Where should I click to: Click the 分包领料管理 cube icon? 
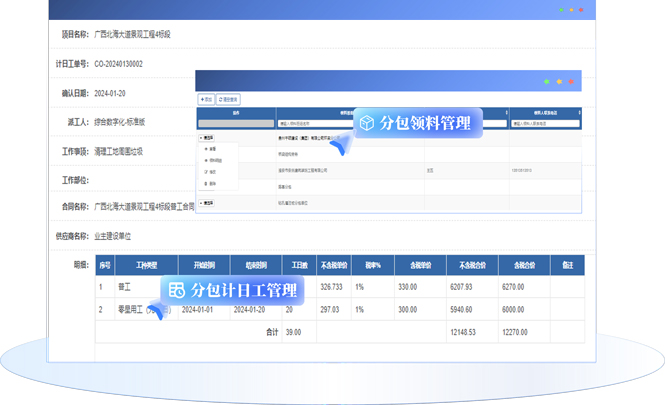[367, 123]
